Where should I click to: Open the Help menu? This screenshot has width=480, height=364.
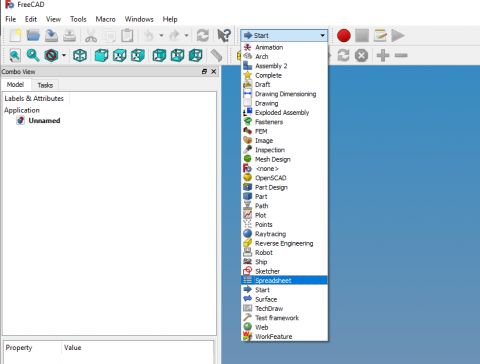(170, 19)
